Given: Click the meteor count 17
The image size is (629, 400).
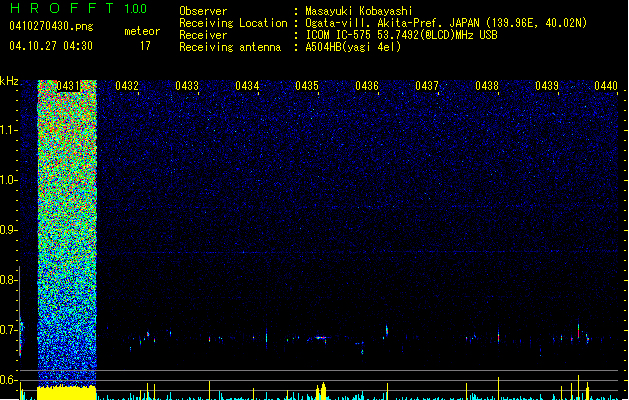Looking at the screenshot, I should (x=145, y=46).
